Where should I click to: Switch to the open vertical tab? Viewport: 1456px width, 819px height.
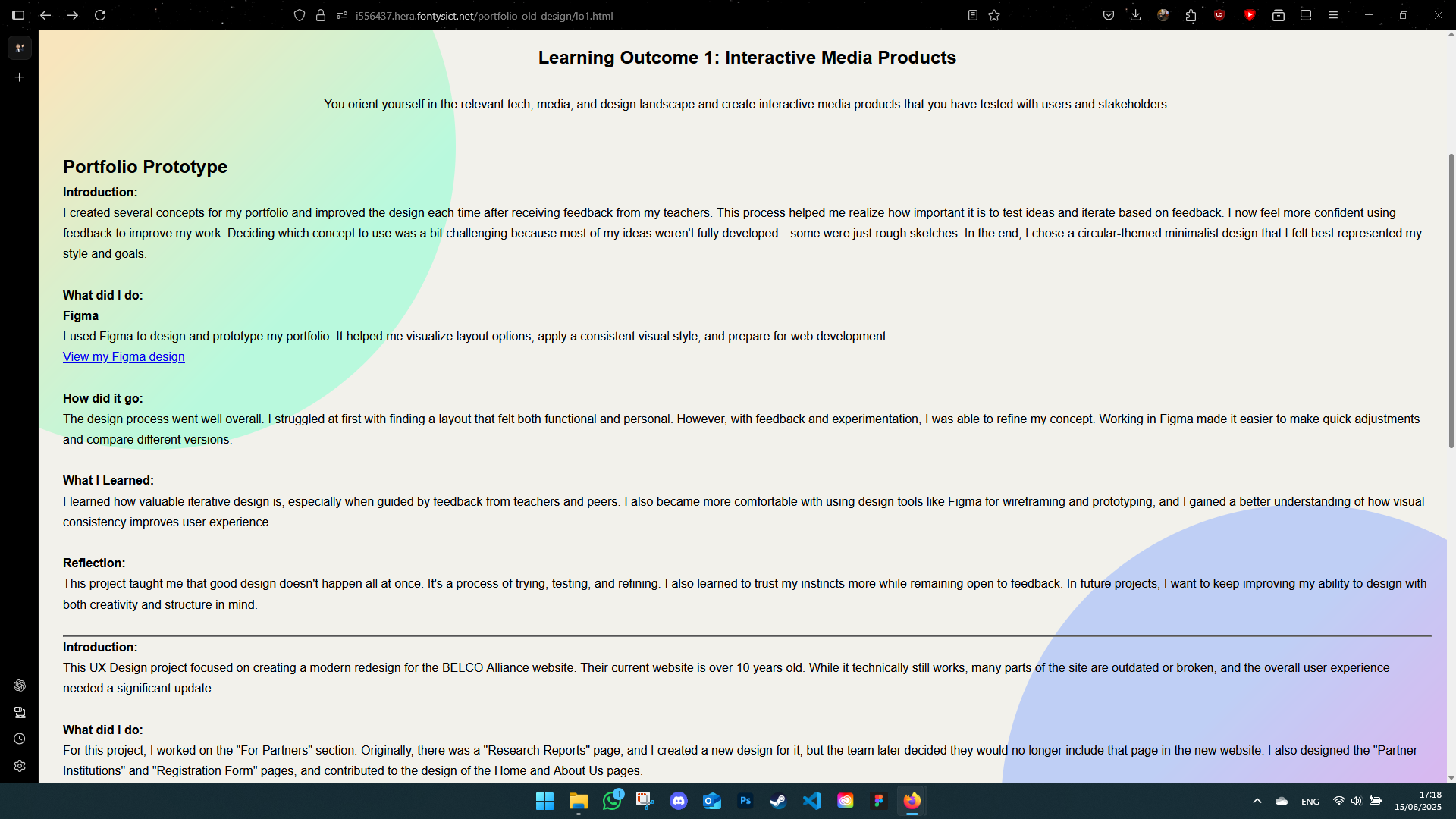click(20, 48)
